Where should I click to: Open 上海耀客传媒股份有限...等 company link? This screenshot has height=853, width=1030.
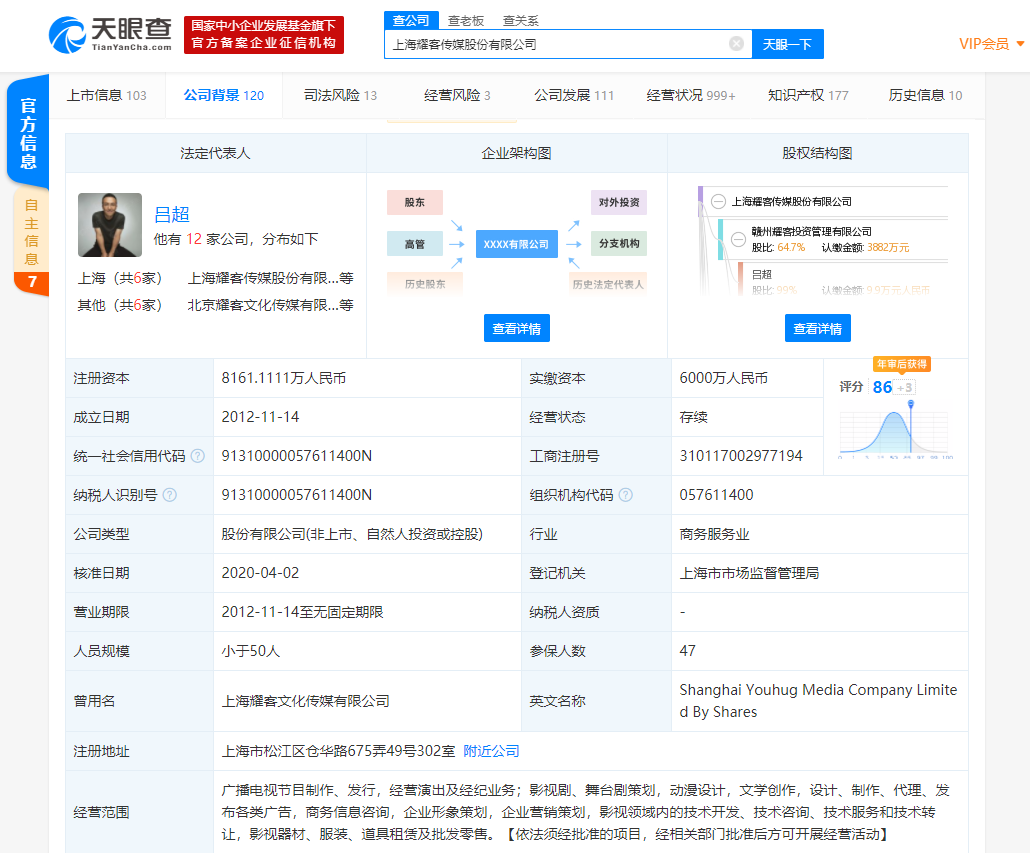coord(271,278)
